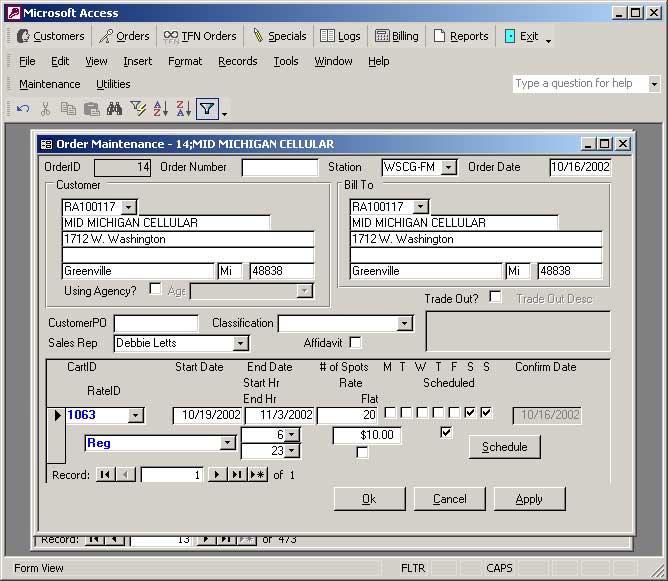Click the Cancel button
Screen dimensions: 668x581
coord(449,499)
